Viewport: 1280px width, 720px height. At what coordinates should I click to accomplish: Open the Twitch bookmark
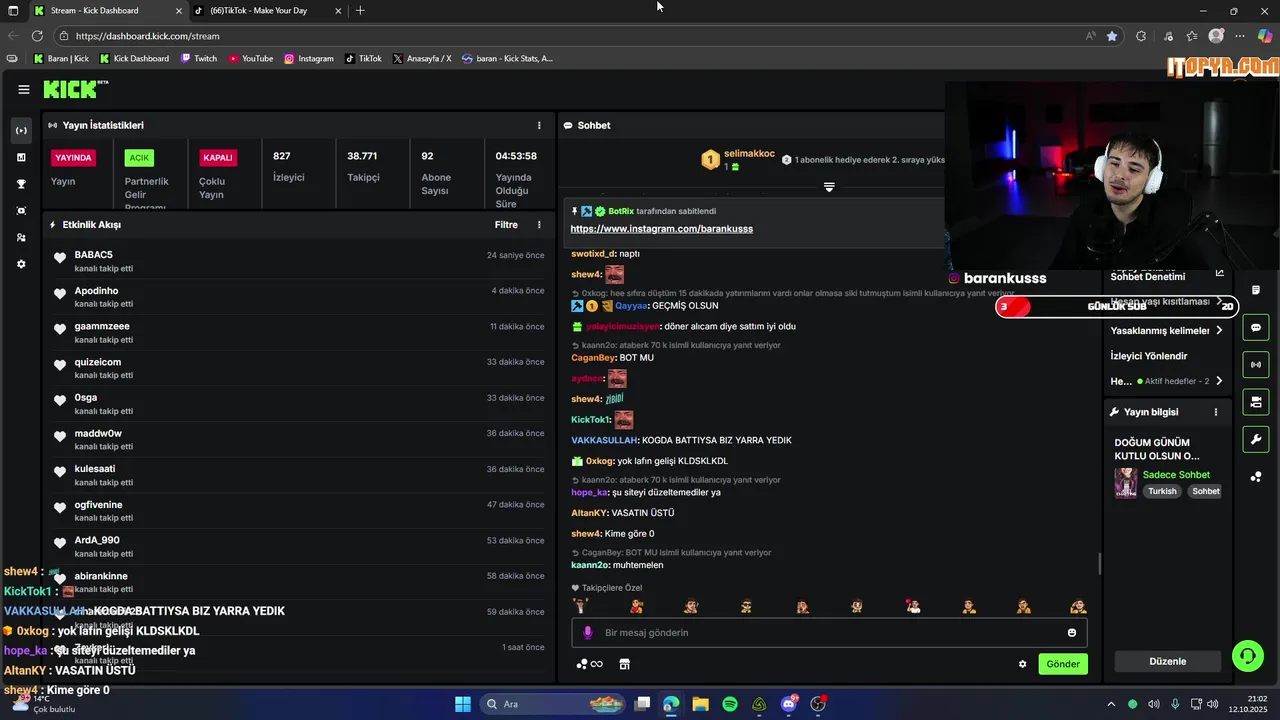pyautogui.click(x=199, y=59)
